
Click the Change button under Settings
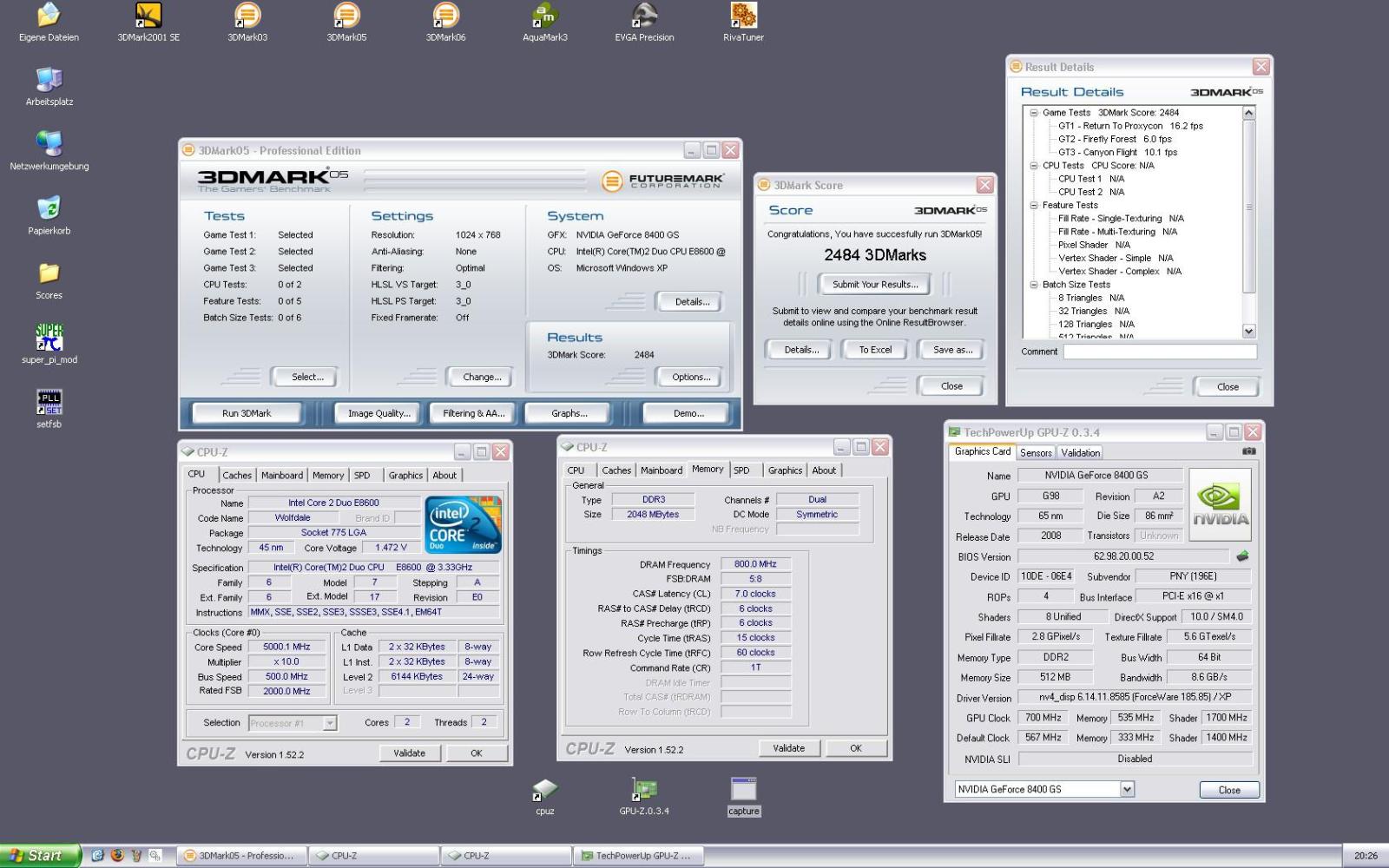pos(482,377)
